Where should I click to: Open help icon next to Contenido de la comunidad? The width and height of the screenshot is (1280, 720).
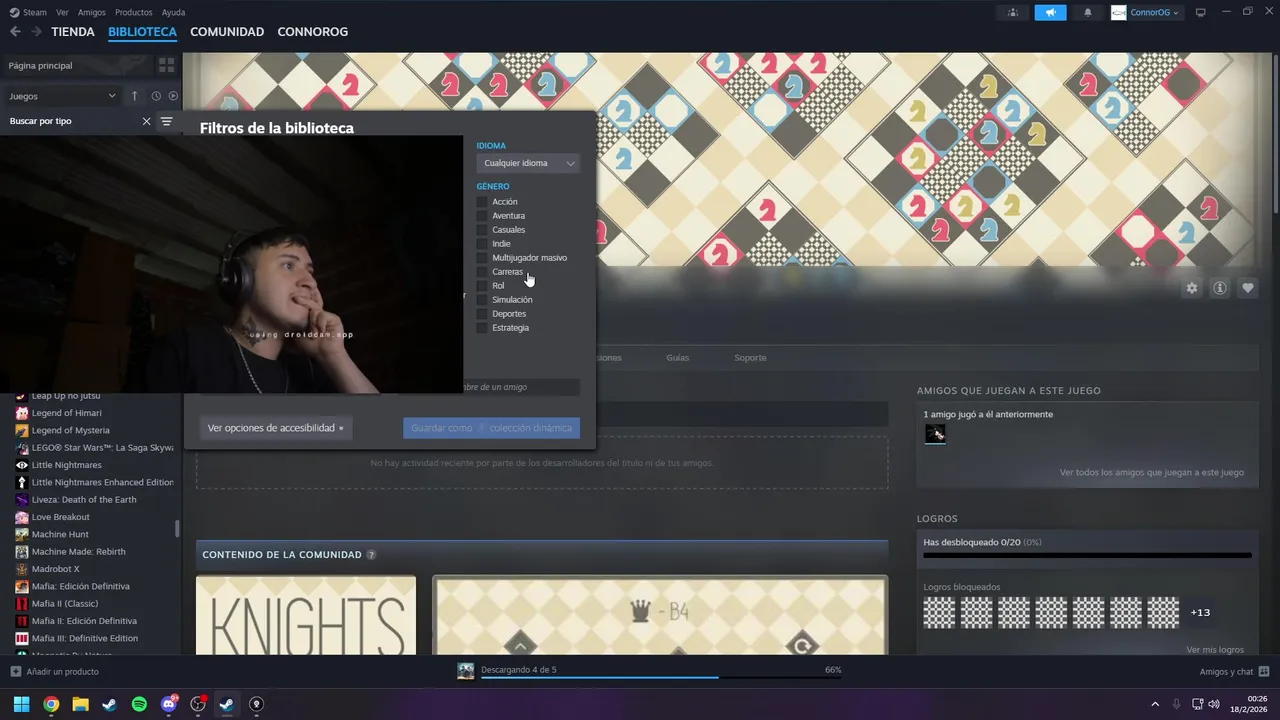coord(371,555)
